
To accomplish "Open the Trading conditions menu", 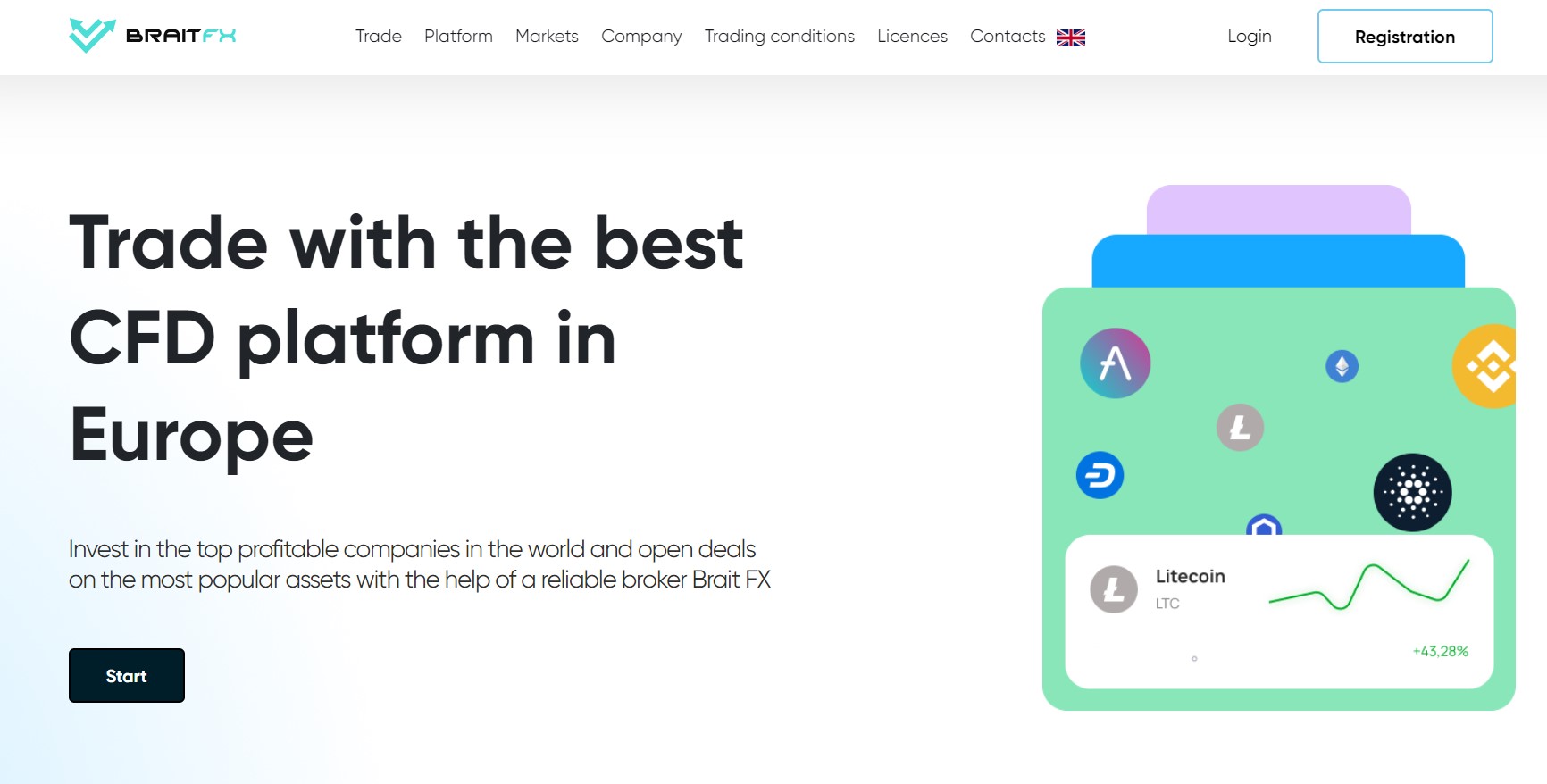I will (x=779, y=37).
